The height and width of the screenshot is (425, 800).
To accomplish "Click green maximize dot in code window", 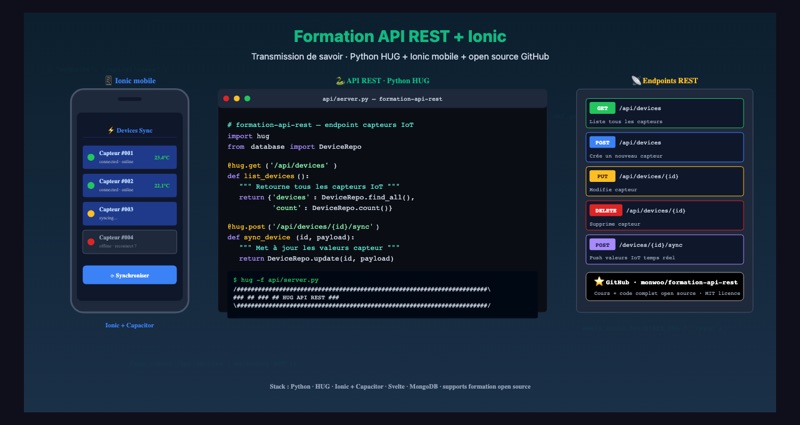I will point(247,98).
